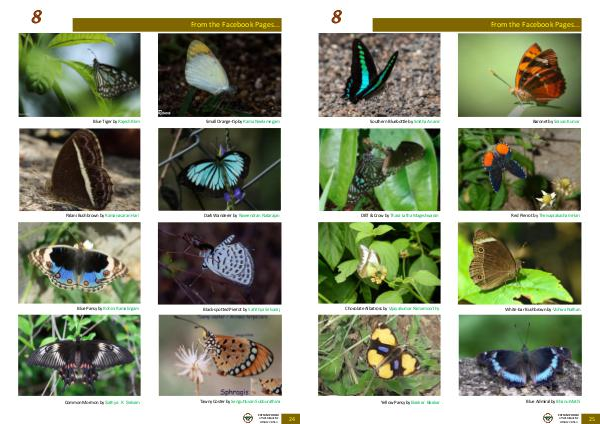
Task: Open photographer link beside Blue Admiral caption
Action: pos(568,401)
